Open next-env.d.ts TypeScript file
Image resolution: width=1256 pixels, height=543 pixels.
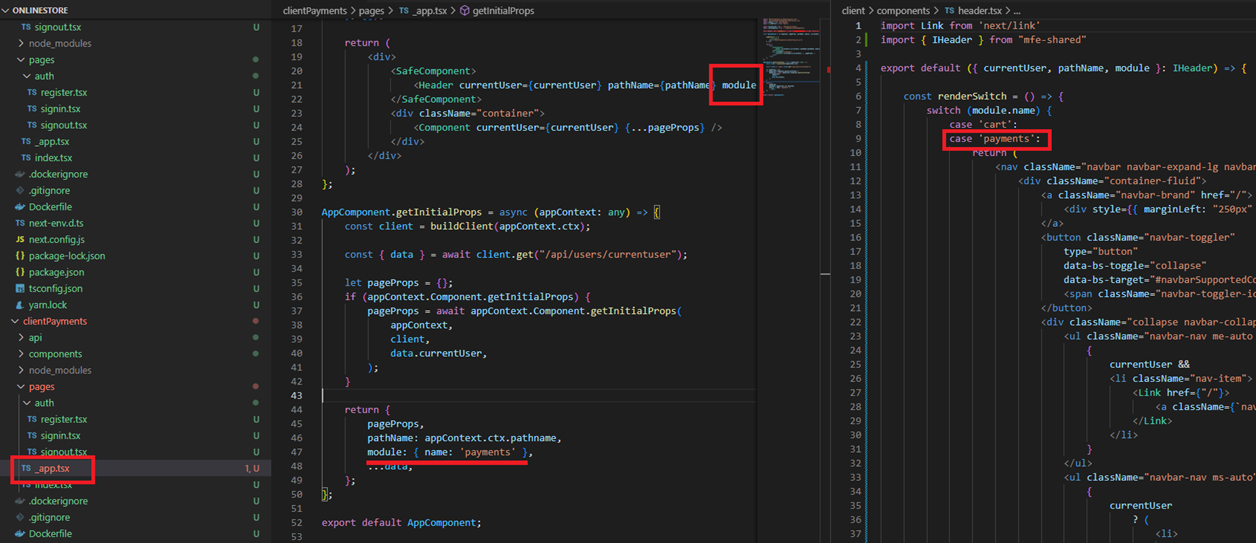(56, 223)
